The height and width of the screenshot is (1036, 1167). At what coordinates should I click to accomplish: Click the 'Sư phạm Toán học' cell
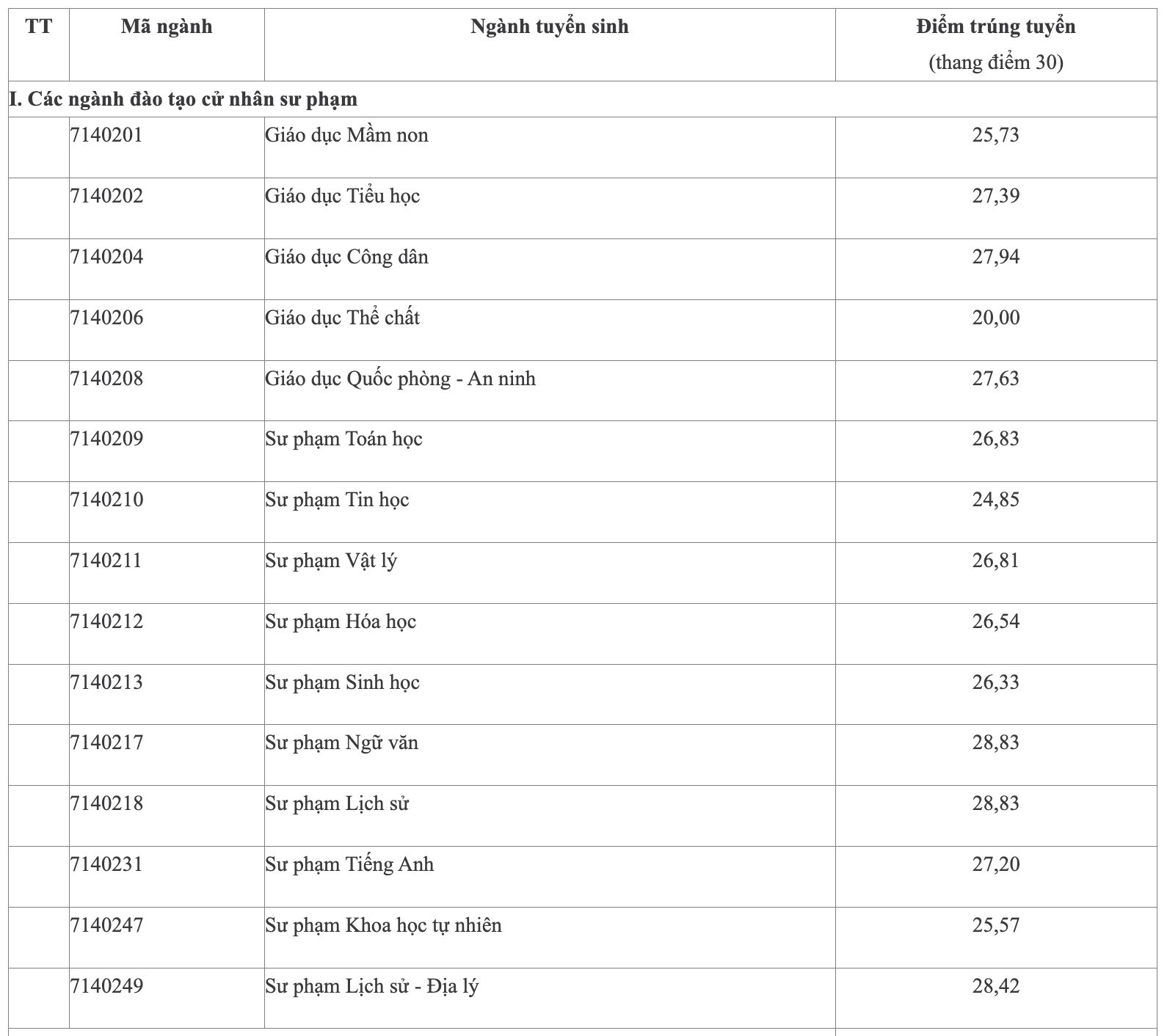pos(344,439)
